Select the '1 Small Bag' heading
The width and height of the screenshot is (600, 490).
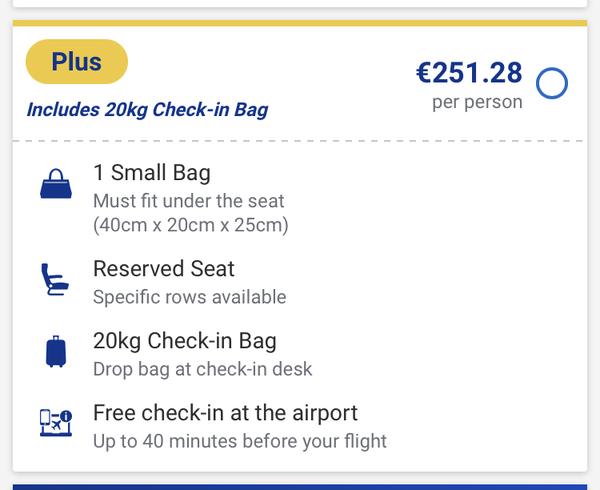point(152,173)
